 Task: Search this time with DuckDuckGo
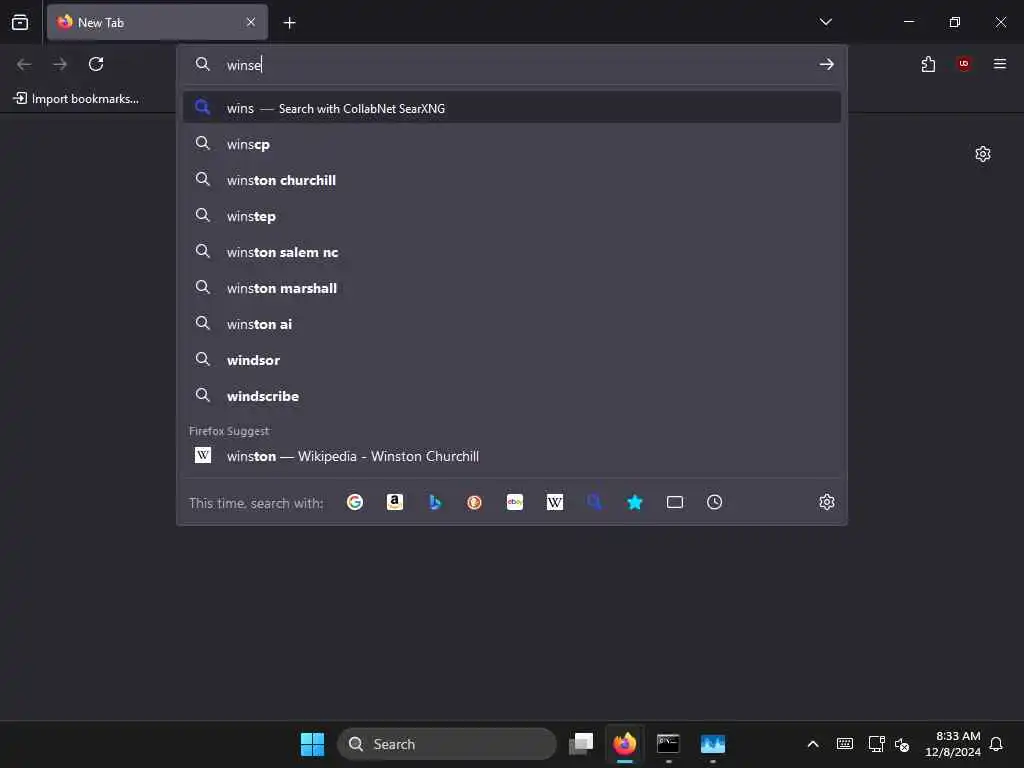point(475,502)
